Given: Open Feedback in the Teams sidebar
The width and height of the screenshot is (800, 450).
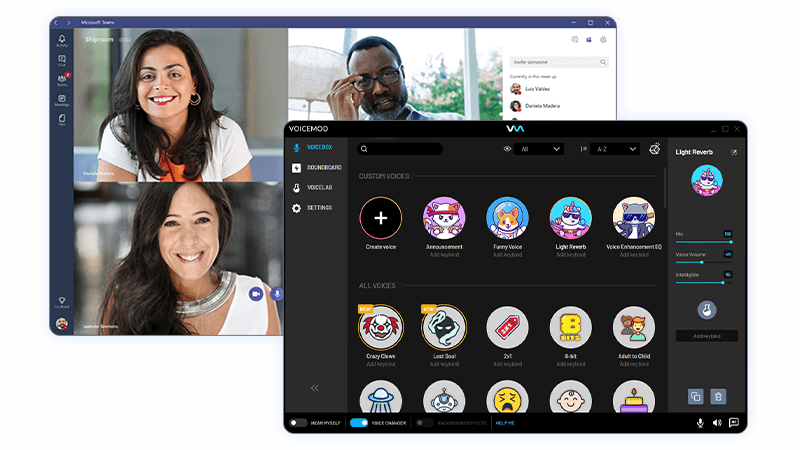Looking at the screenshot, I should (x=62, y=303).
